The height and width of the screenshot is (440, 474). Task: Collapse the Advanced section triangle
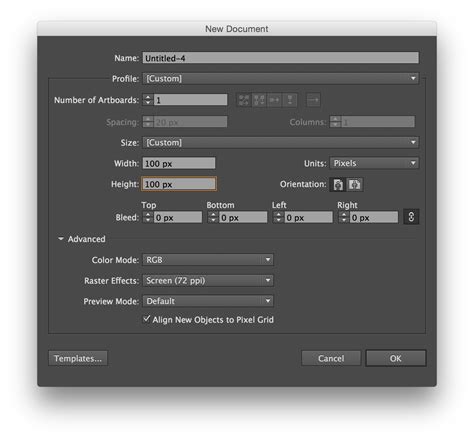click(61, 239)
